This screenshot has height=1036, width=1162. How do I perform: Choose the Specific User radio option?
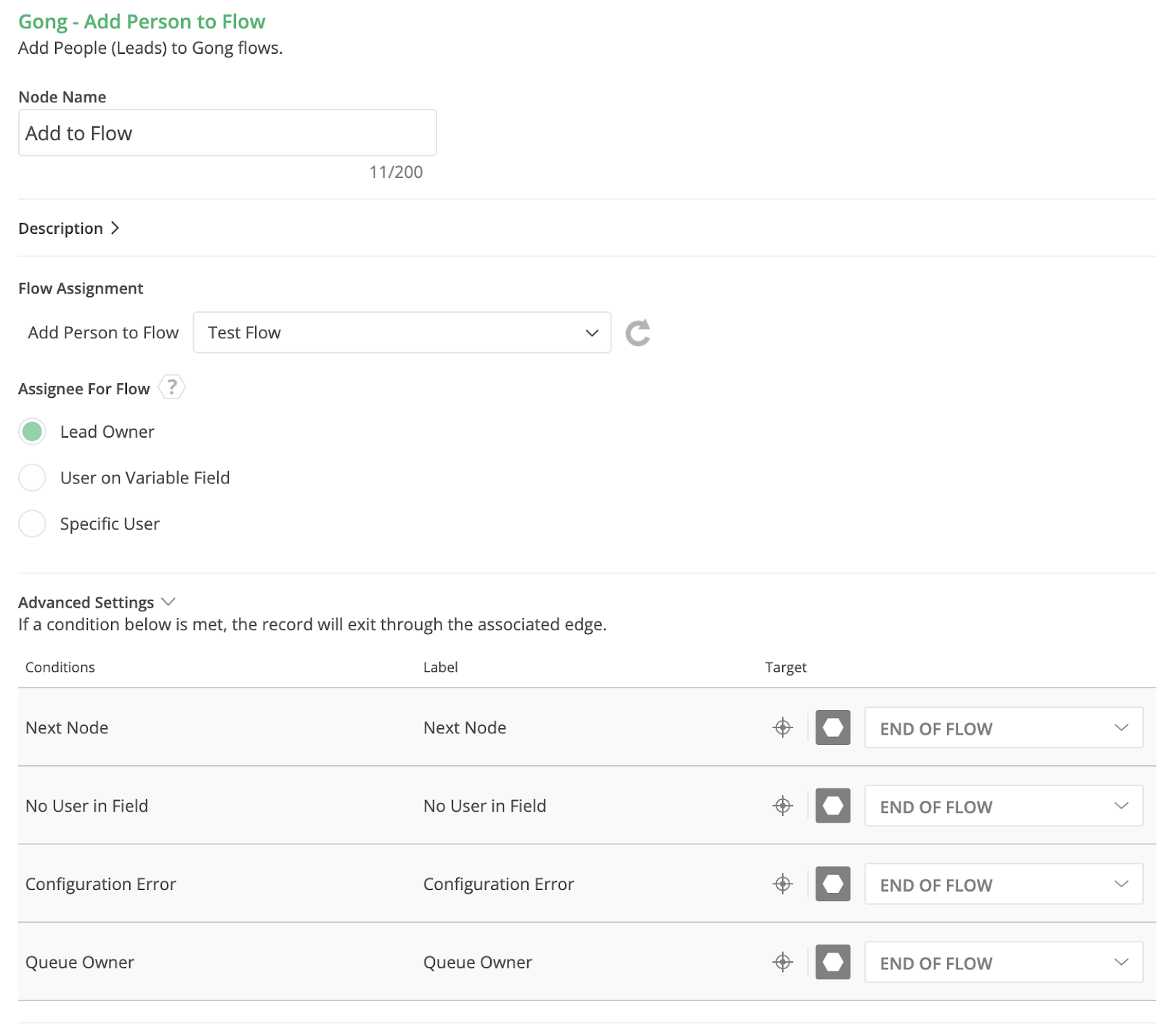[x=32, y=523]
